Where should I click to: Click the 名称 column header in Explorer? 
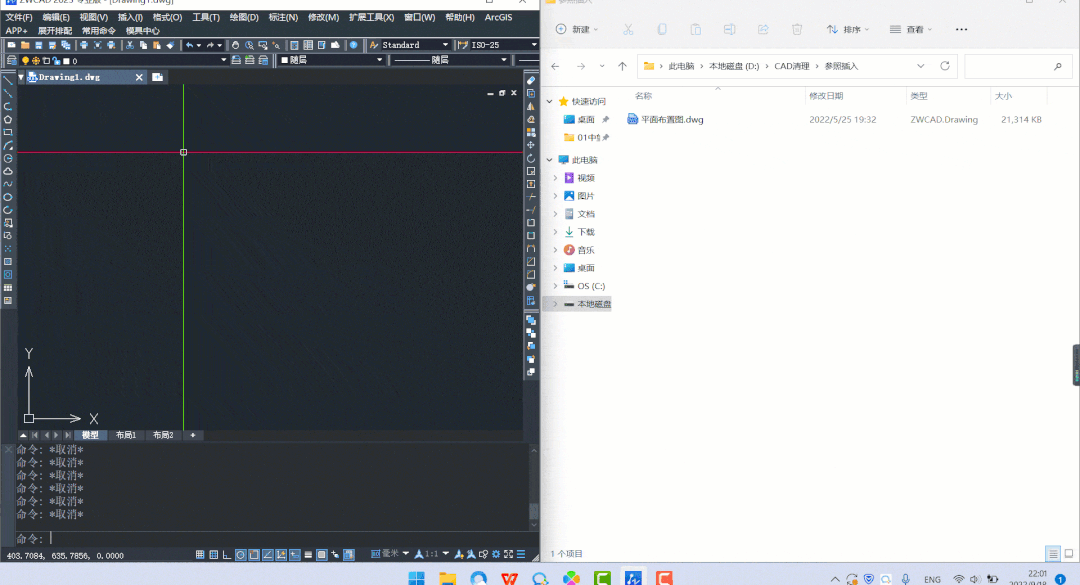pyautogui.click(x=643, y=96)
